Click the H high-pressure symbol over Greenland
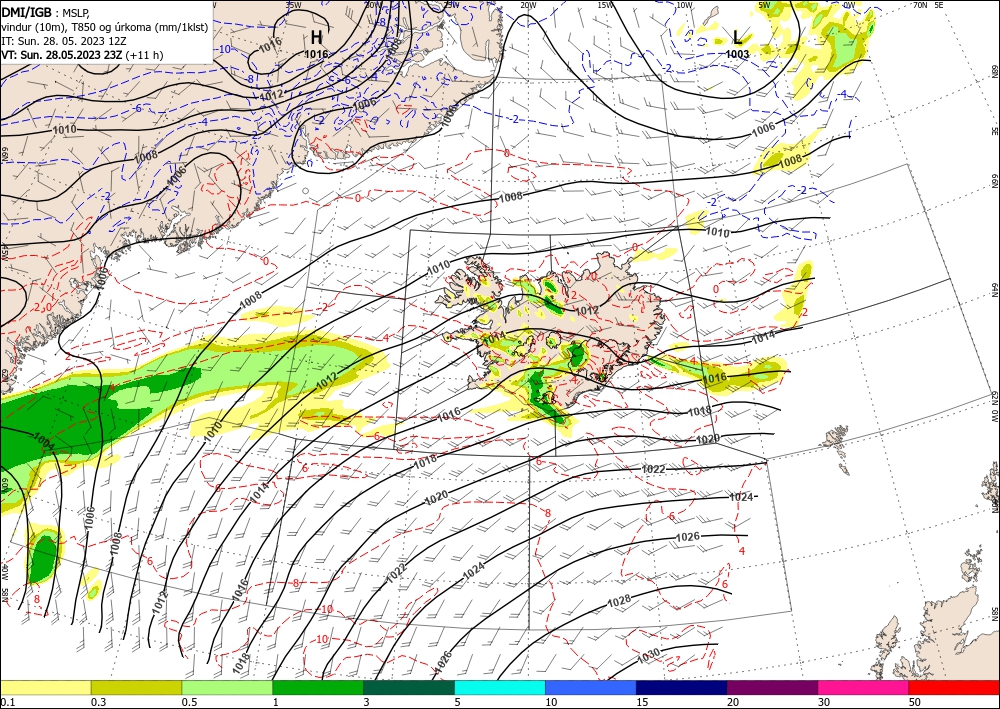Viewport: 1000px width, 709px height. pos(316,37)
